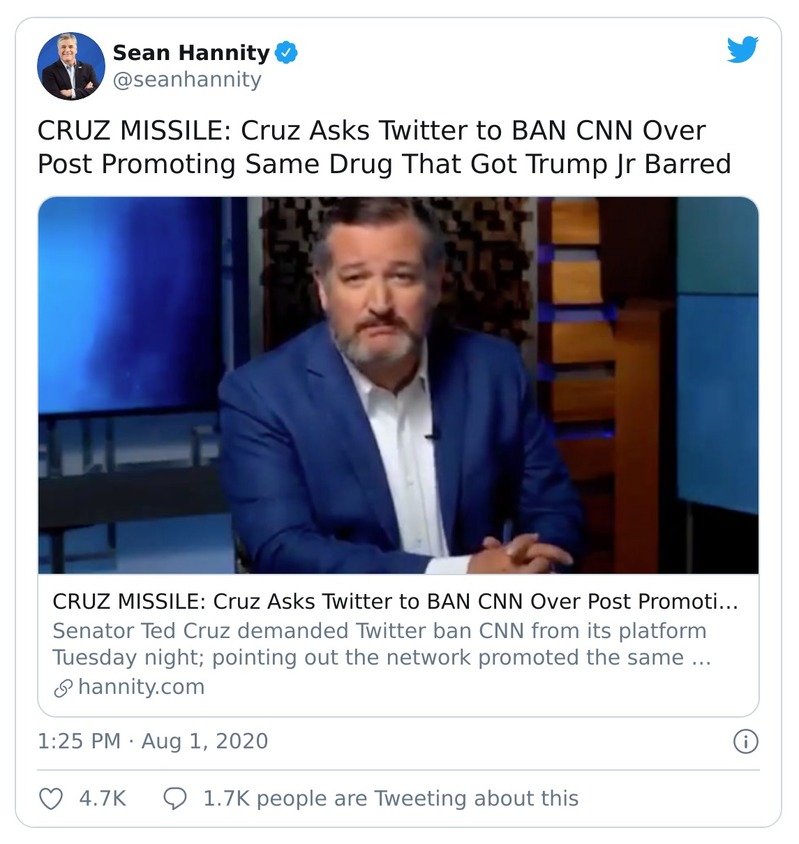Click the blue verified badge
799x844 pixels.
(285, 52)
